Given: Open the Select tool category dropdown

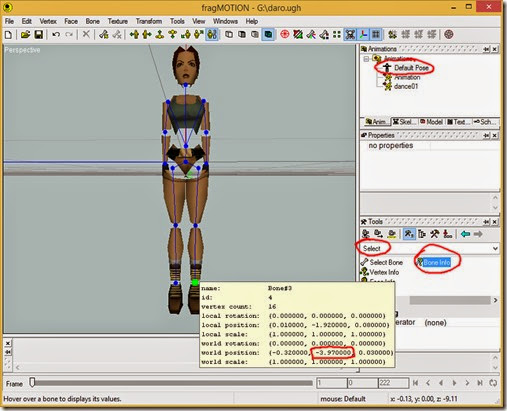Looking at the screenshot, I should (x=430, y=248).
